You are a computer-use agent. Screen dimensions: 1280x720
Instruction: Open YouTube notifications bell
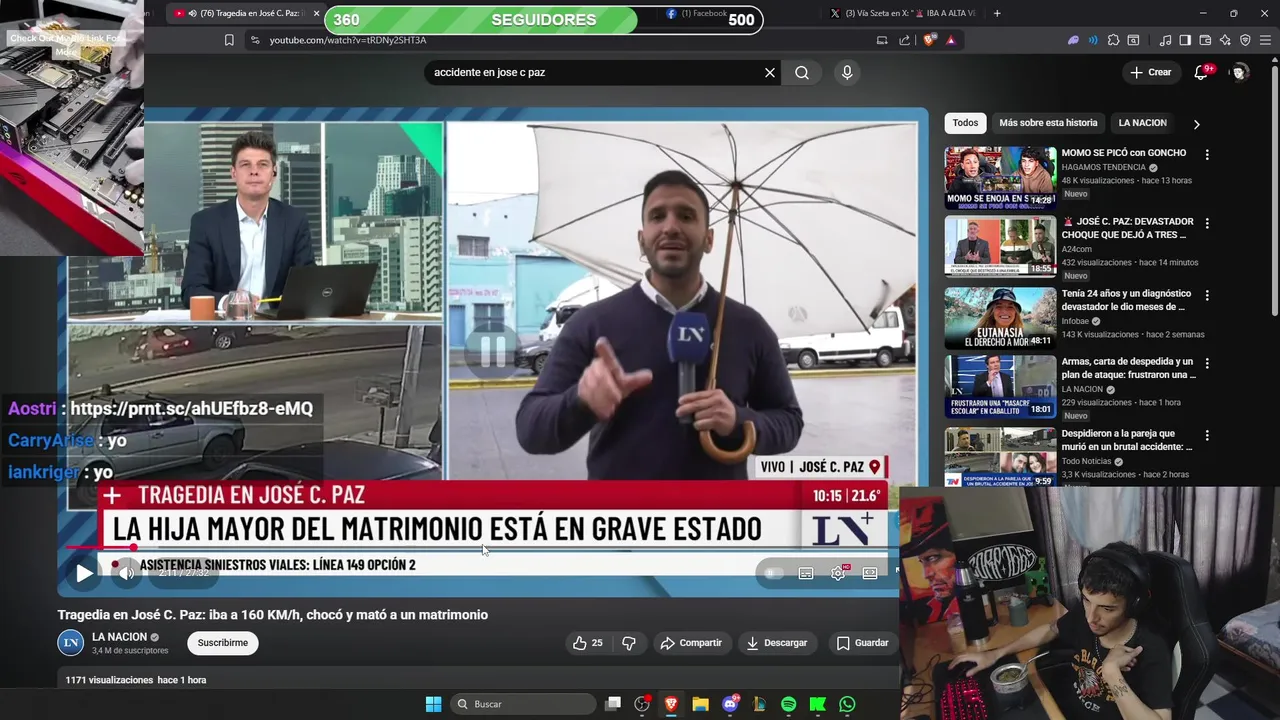[x=1202, y=72]
